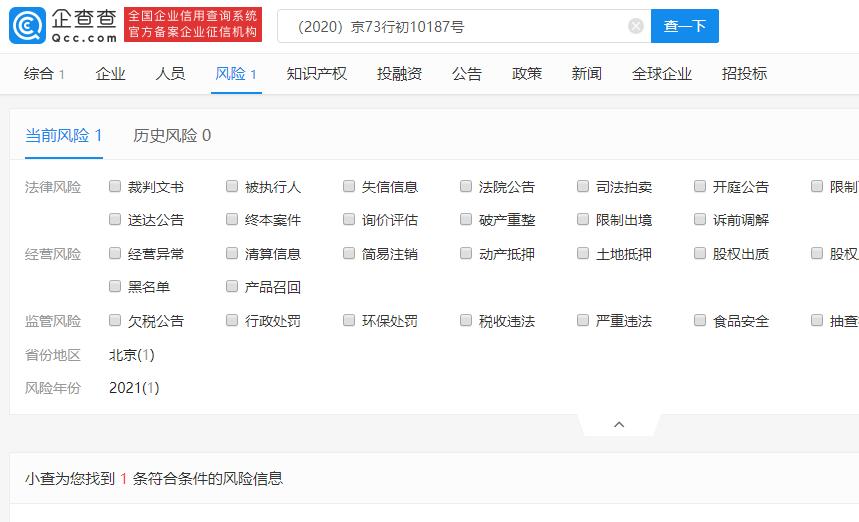
Task: Switch to 当前风险 sub-tab
Action: pyautogui.click(x=64, y=135)
